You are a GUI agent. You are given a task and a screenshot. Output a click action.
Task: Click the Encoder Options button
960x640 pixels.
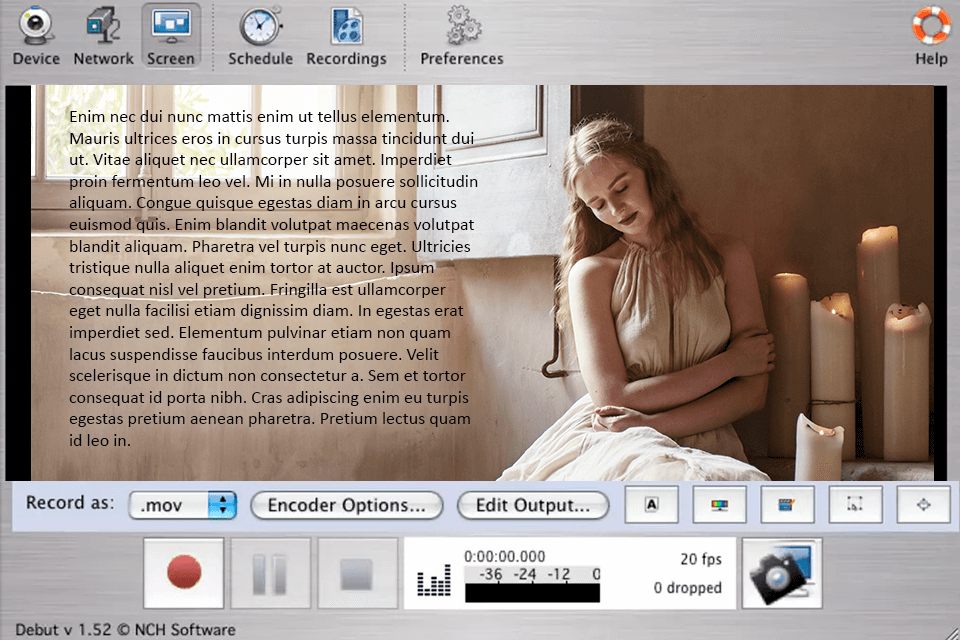(x=347, y=505)
